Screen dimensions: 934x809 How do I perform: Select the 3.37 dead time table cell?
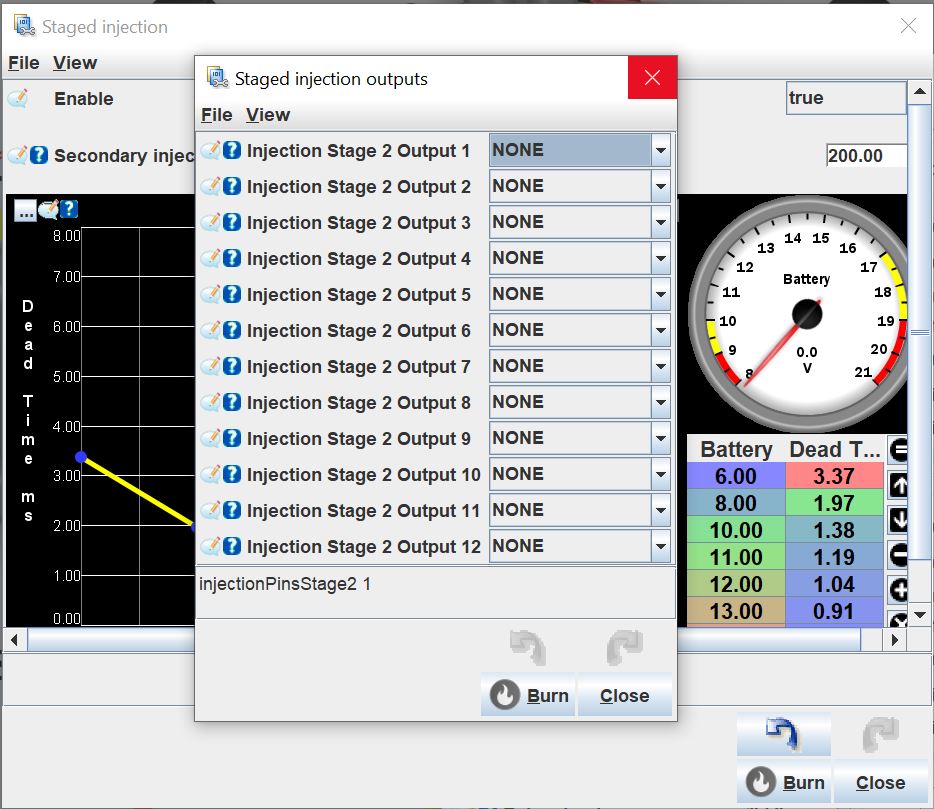click(834, 476)
